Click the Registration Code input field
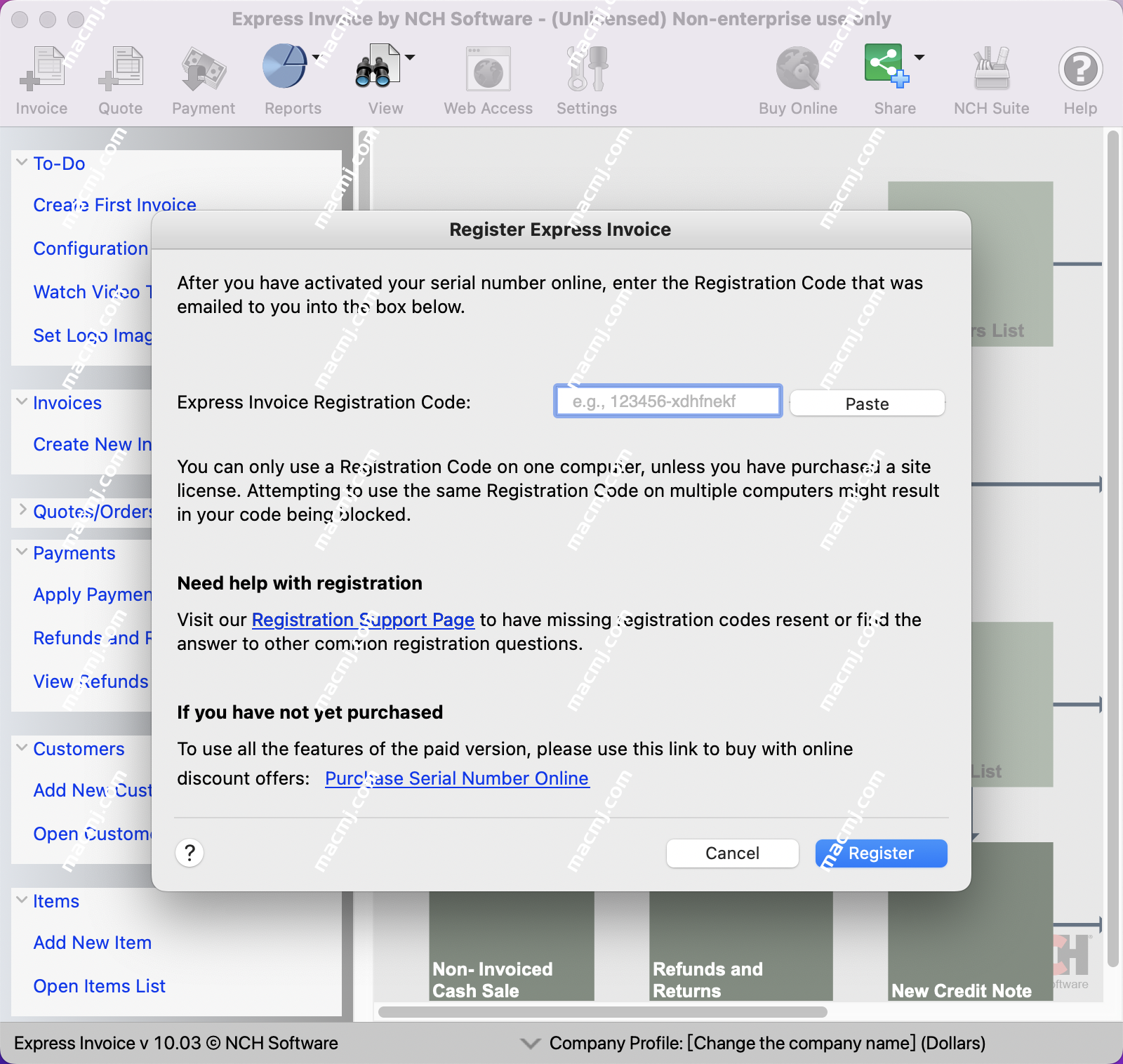Screen dimensions: 1123x1064 click(667, 401)
